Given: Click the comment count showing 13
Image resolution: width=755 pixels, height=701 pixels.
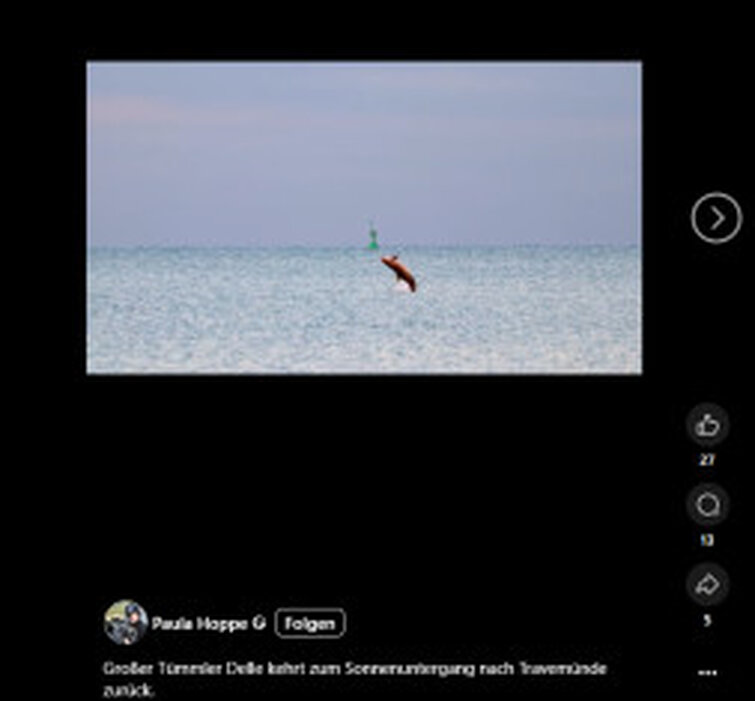Looking at the screenshot, I should [707, 540].
